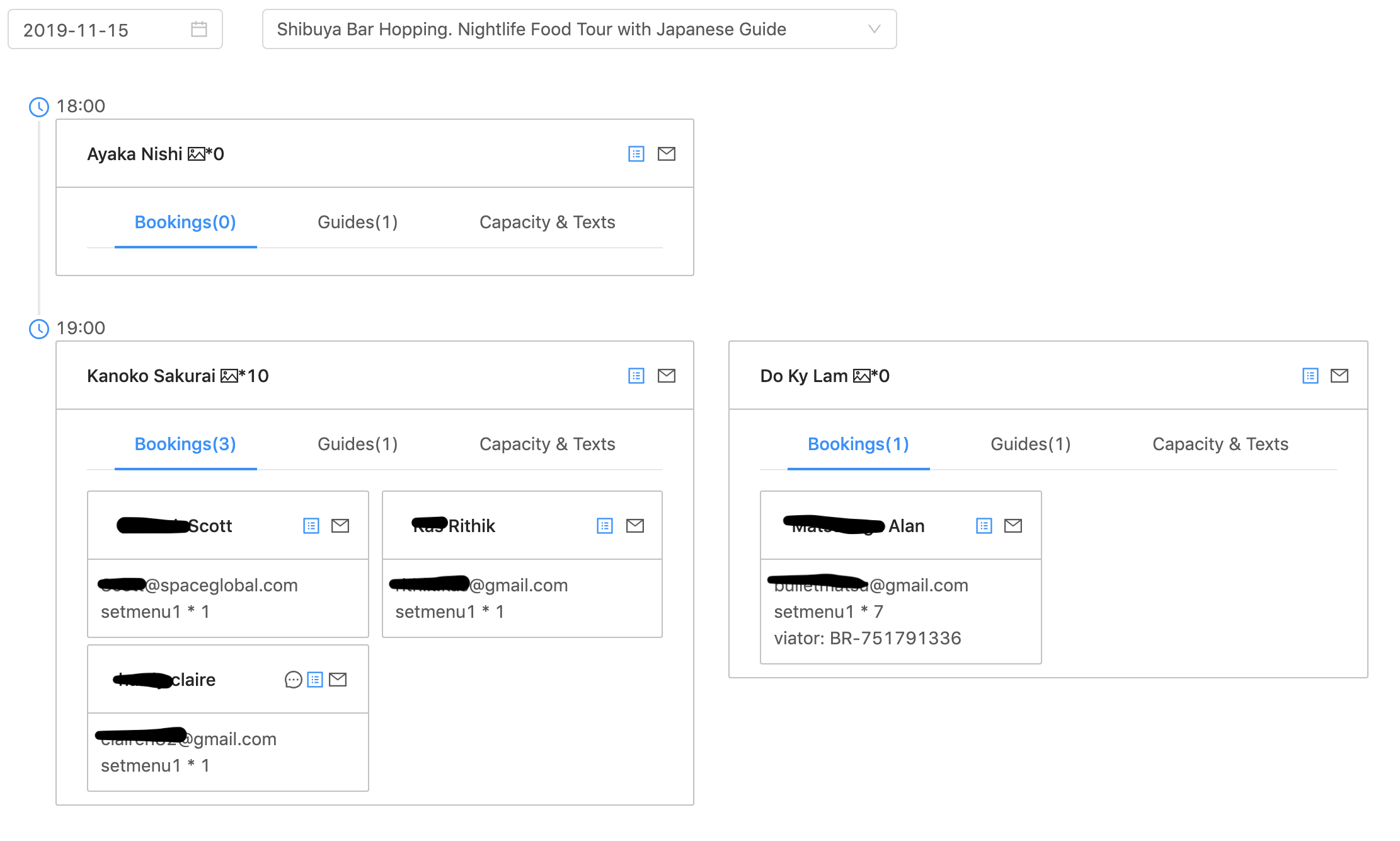Open details list icon on Rithik booking

(x=605, y=526)
